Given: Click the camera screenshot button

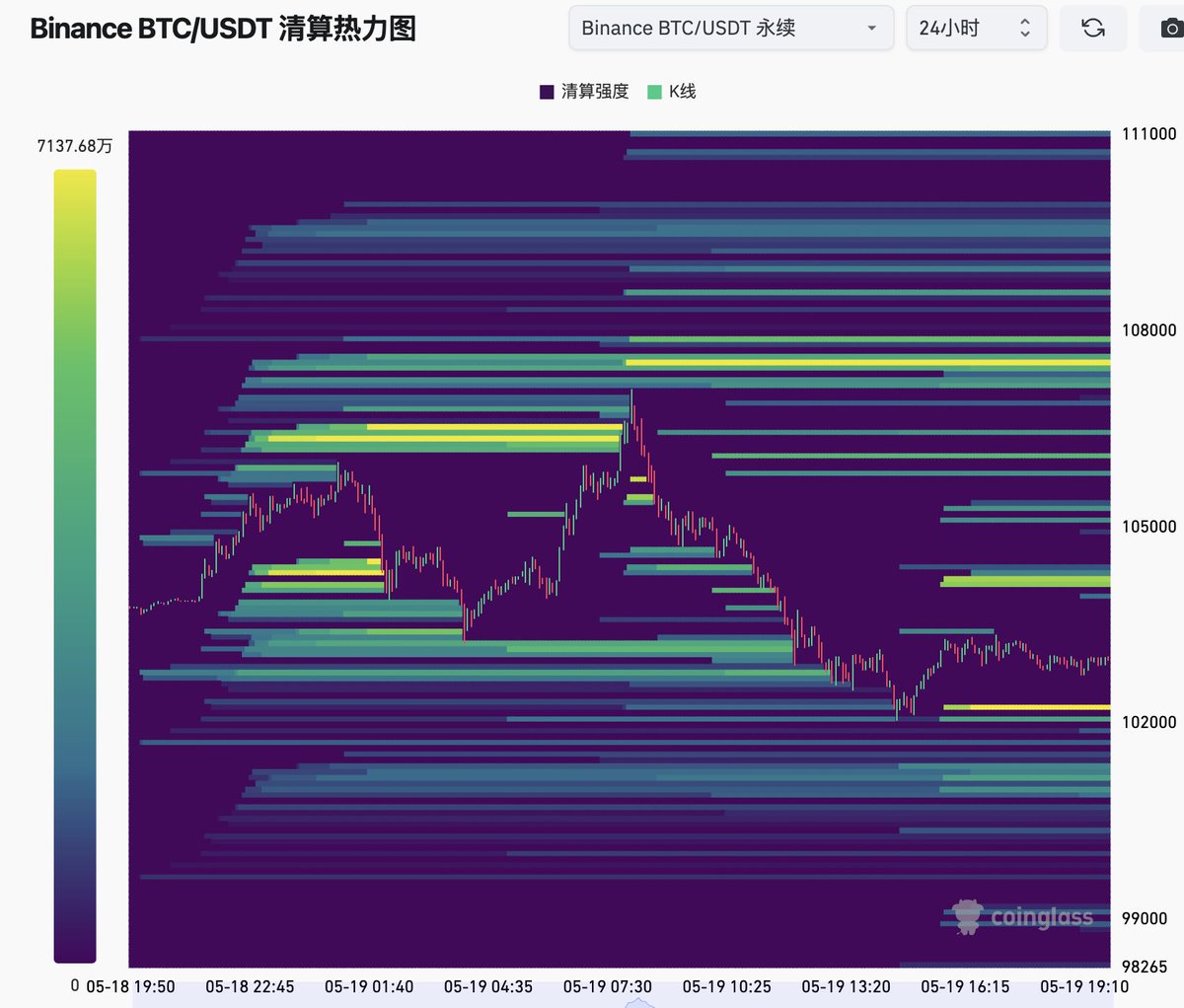Looking at the screenshot, I should [x=1168, y=28].
